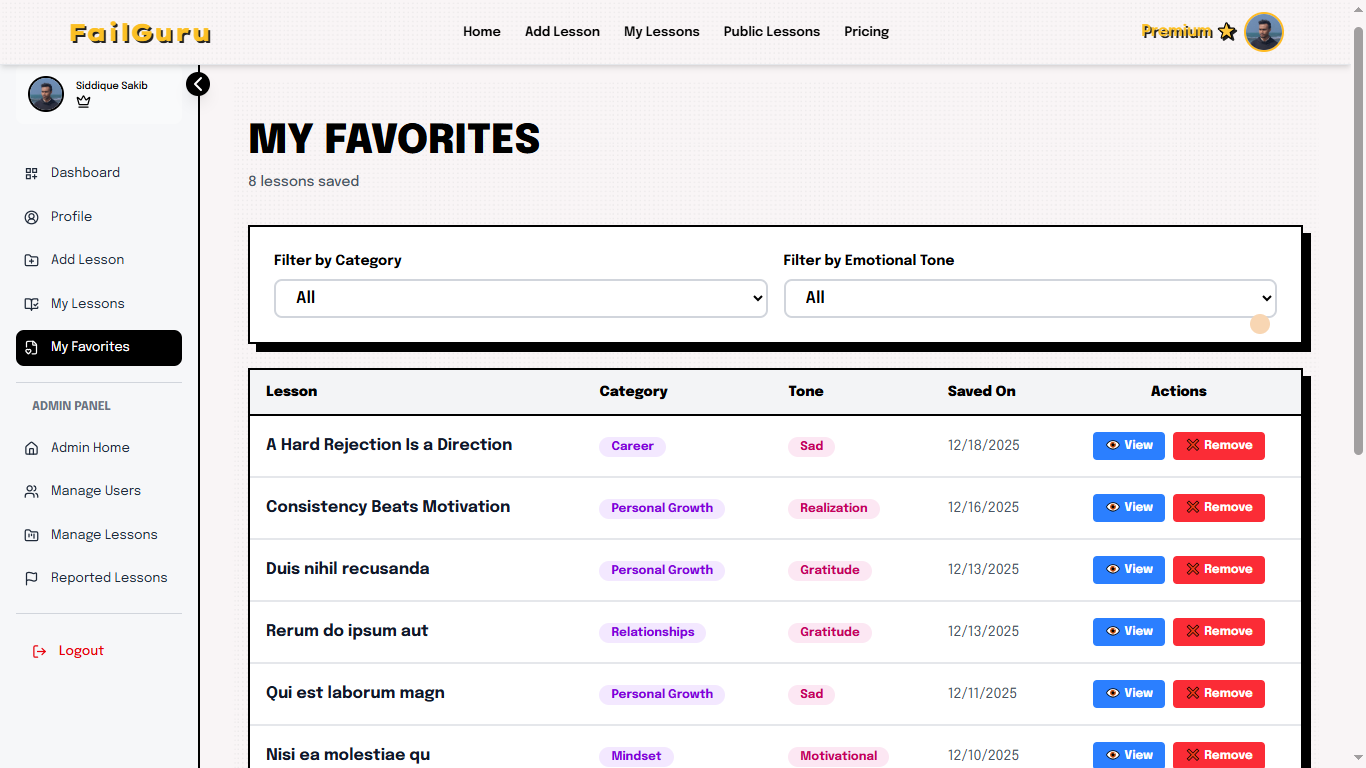
Task: Open Reported Lessons in admin panel
Action: pos(99,578)
